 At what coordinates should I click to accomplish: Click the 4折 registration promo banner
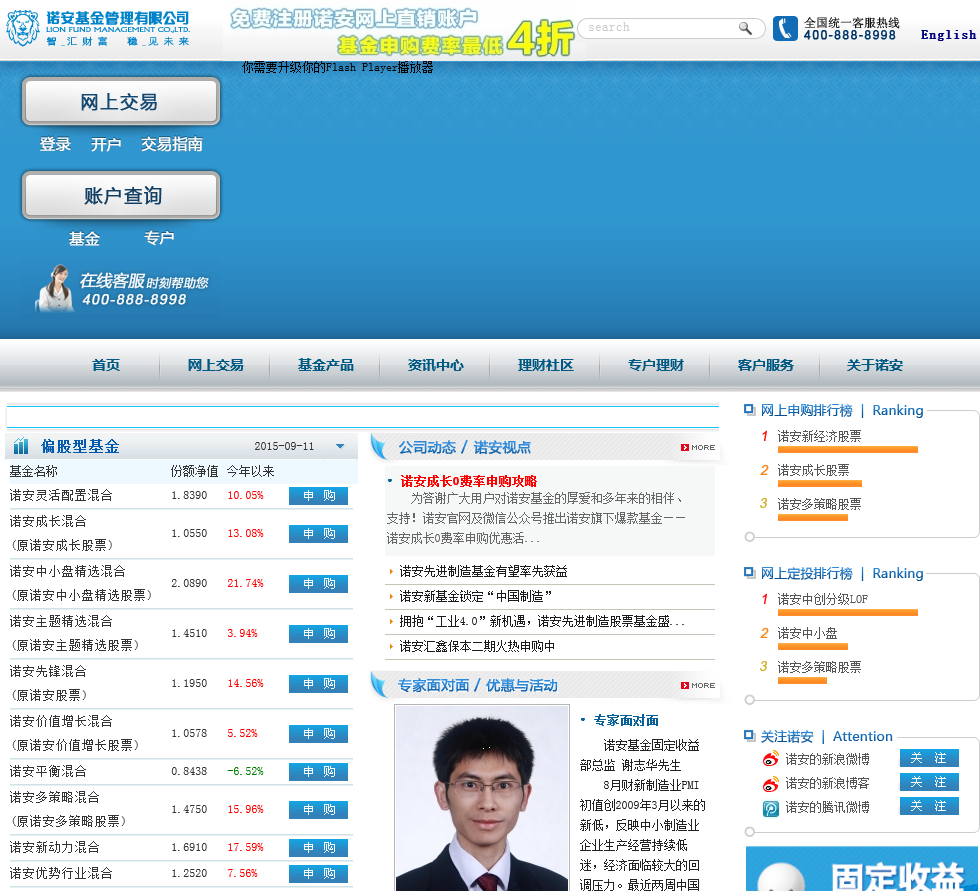[x=402, y=32]
